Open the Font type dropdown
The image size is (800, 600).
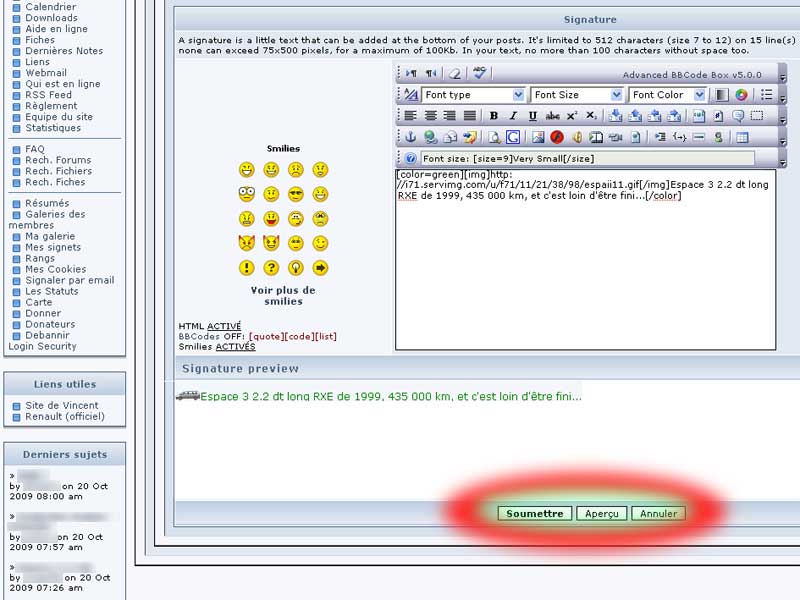(x=473, y=95)
